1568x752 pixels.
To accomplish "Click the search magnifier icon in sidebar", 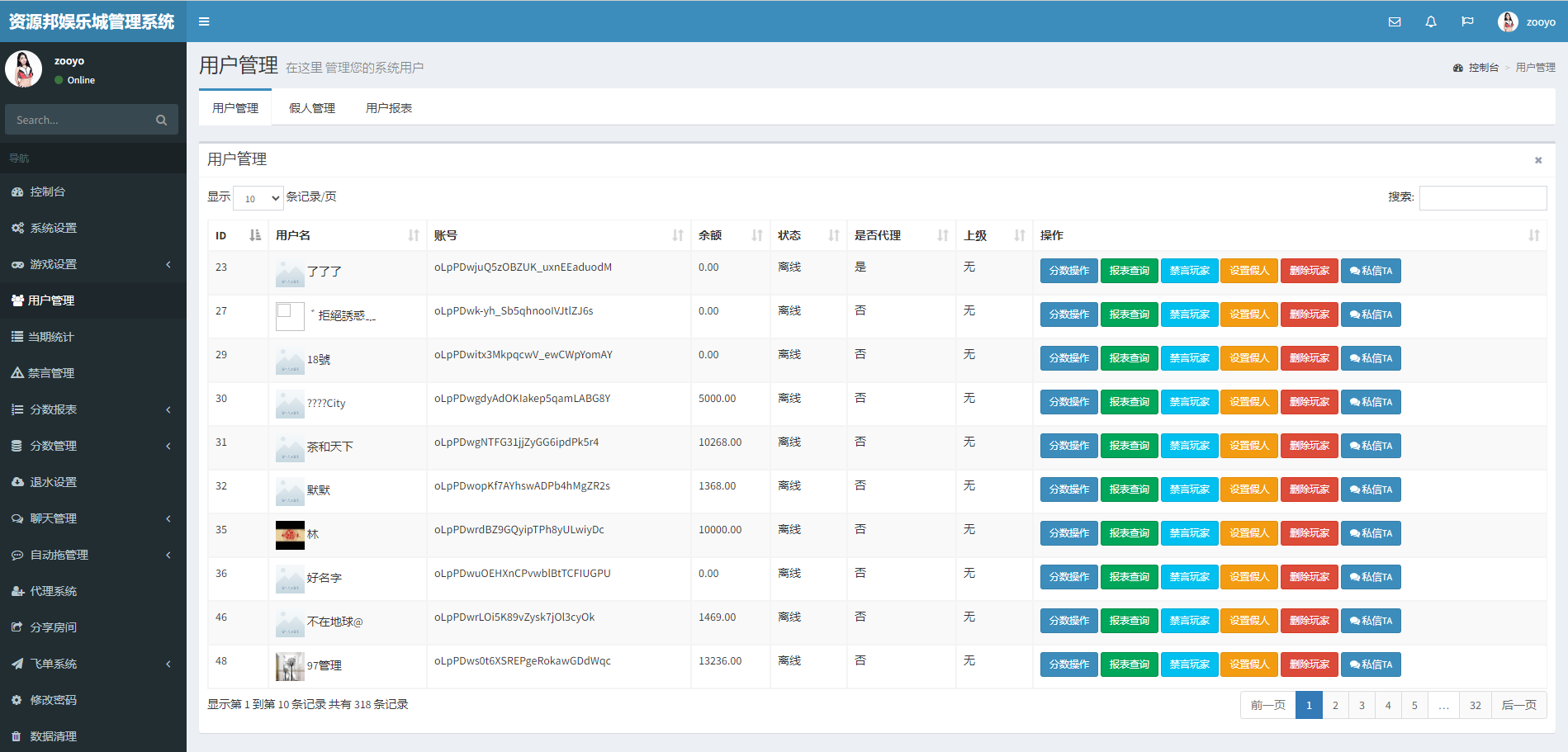I will [161, 121].
